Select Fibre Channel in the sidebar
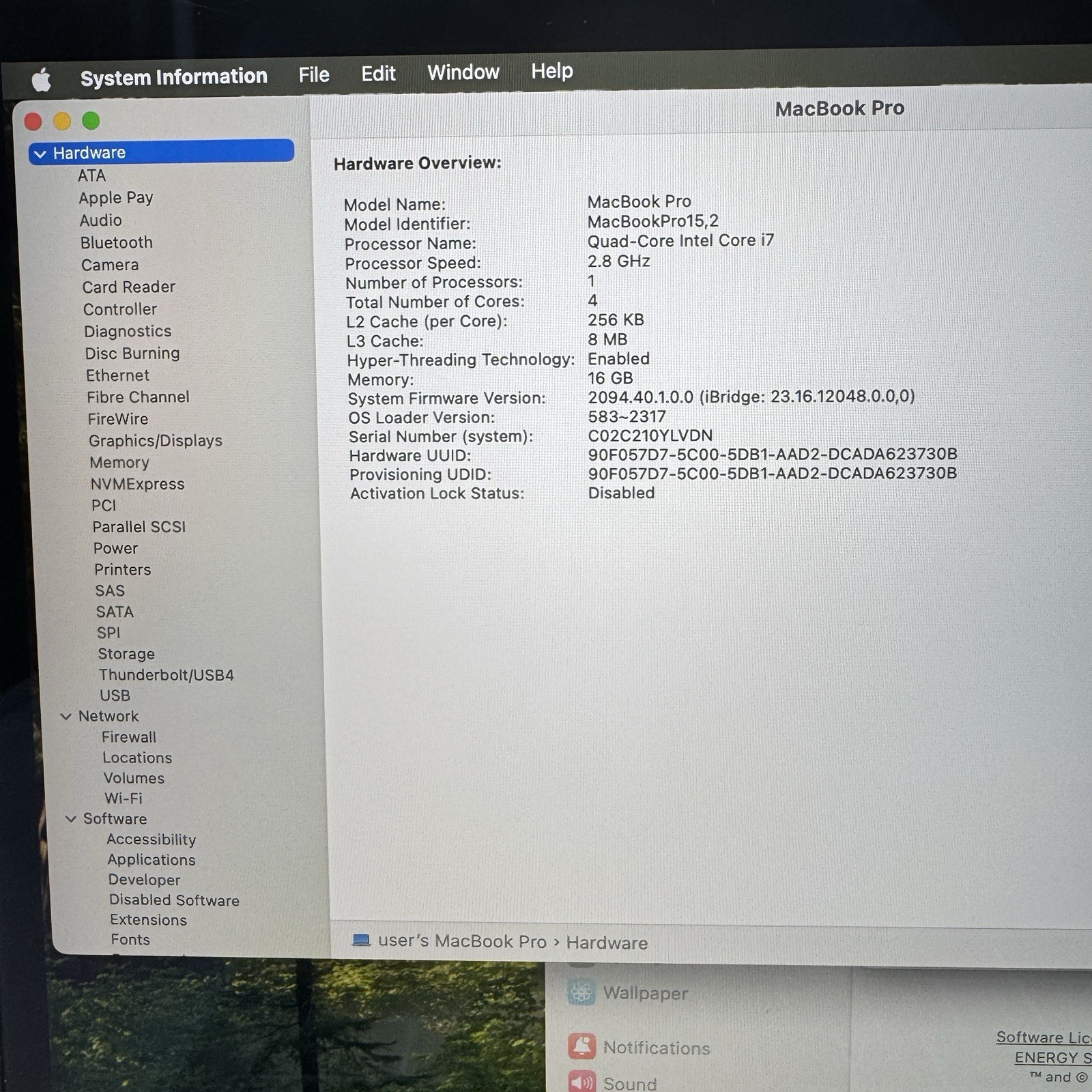 tap(138, 397)
